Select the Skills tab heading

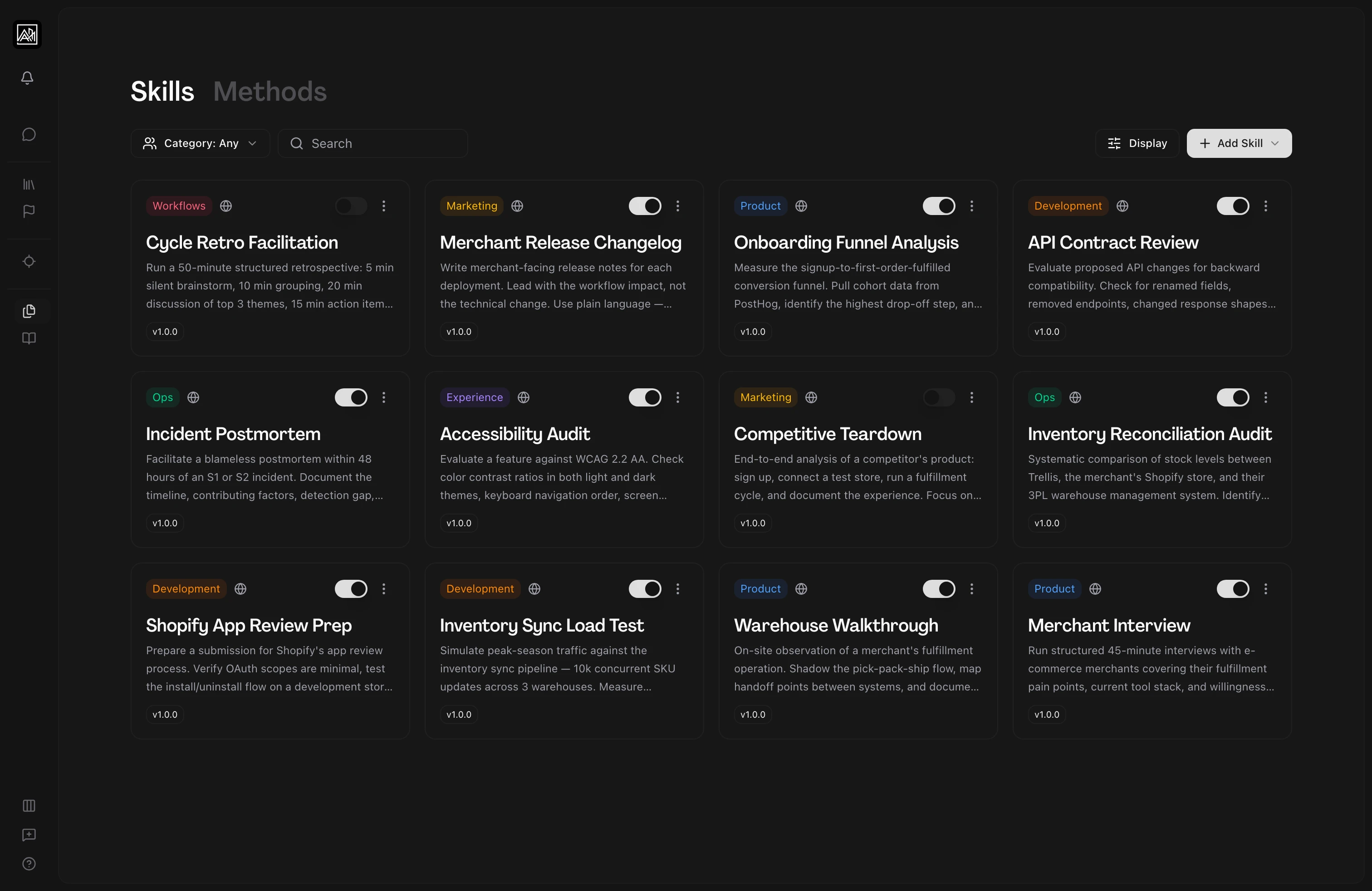(162, 92)
